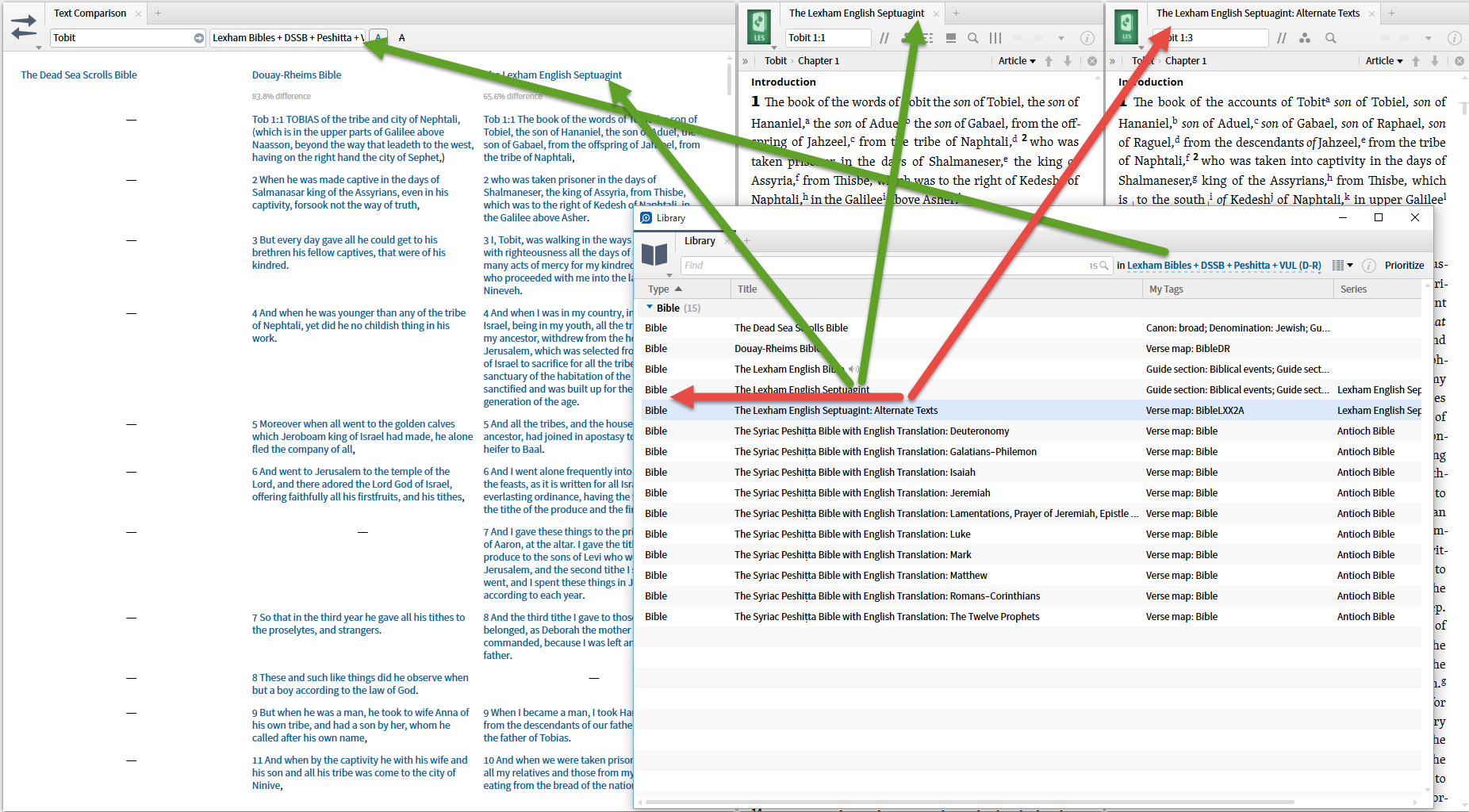Switch on the columns view icon in the Septuagint panel
Image resolution: width=1469 pixels, height=812 pixels.
995,38
